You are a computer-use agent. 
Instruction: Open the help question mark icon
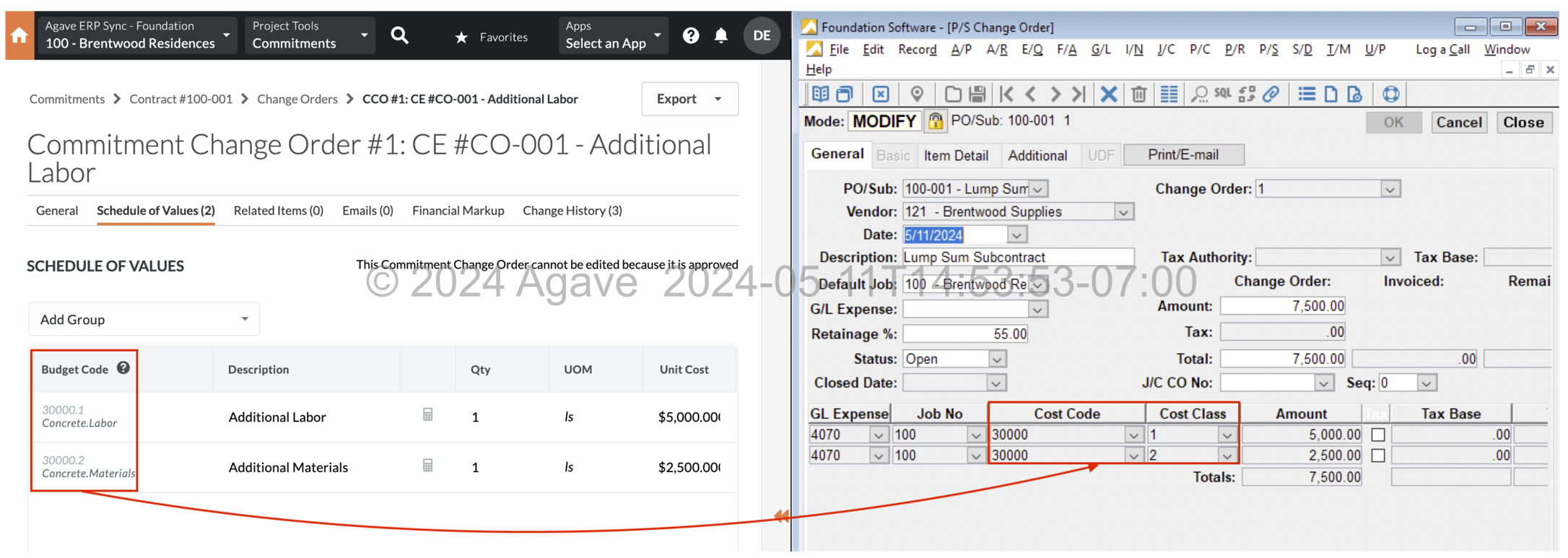(691, 35)
